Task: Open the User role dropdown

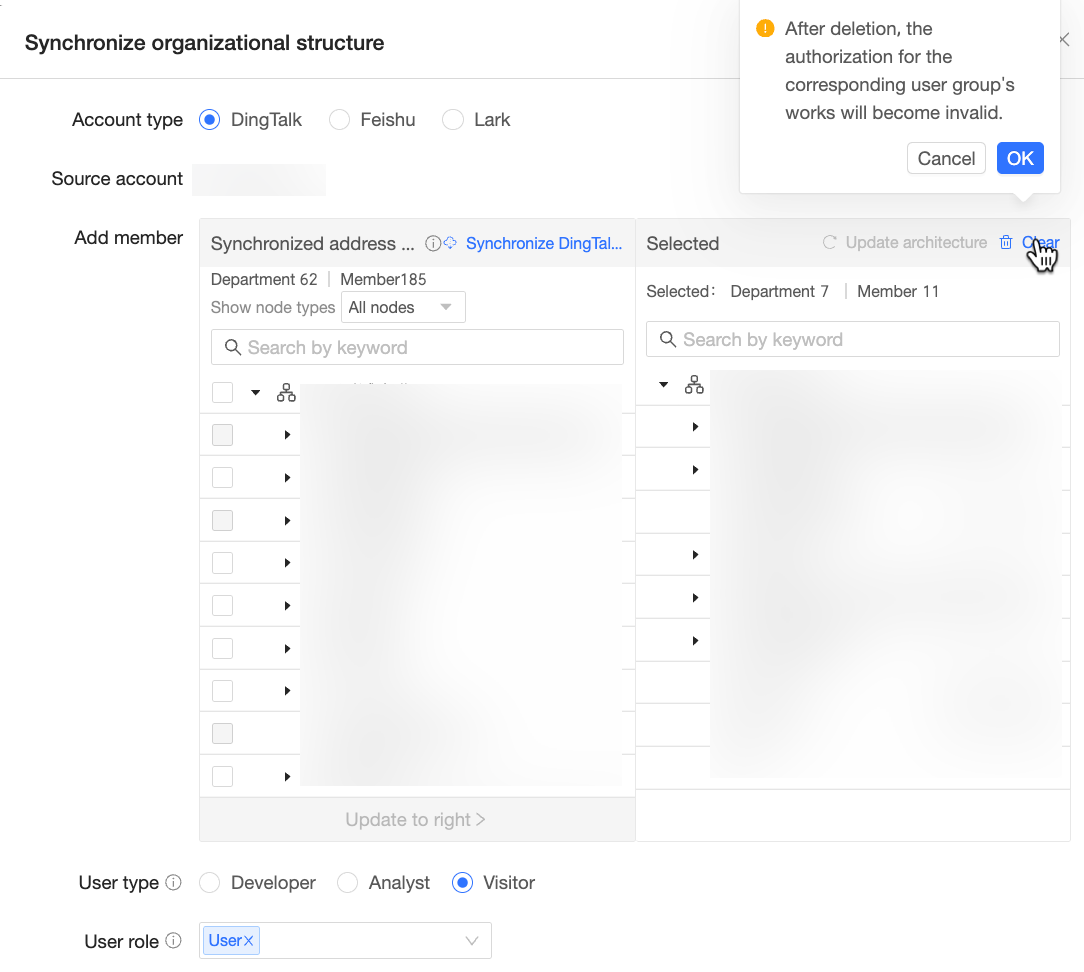Action: [346, 941]
